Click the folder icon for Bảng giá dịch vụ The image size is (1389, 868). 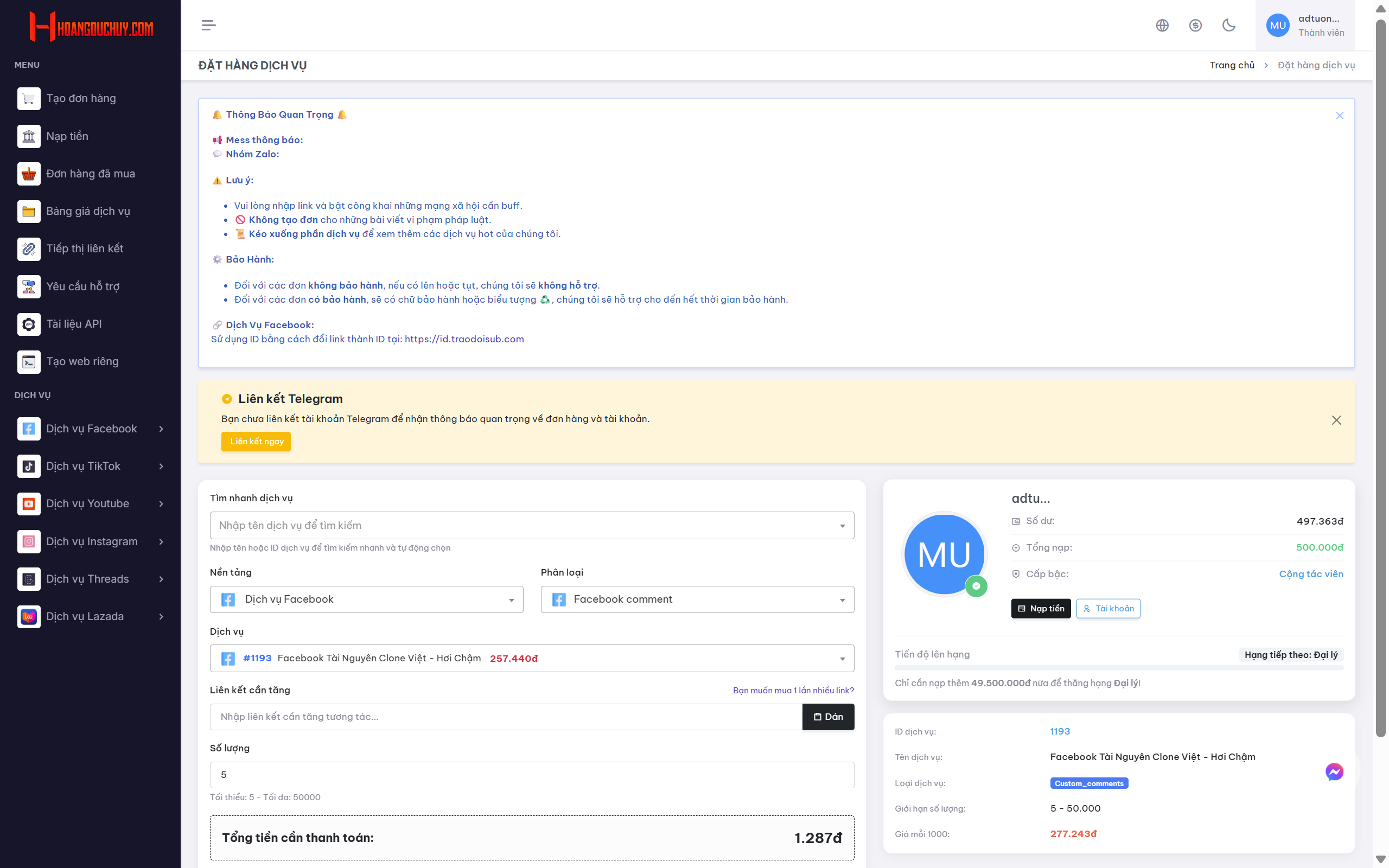(29, 211)
